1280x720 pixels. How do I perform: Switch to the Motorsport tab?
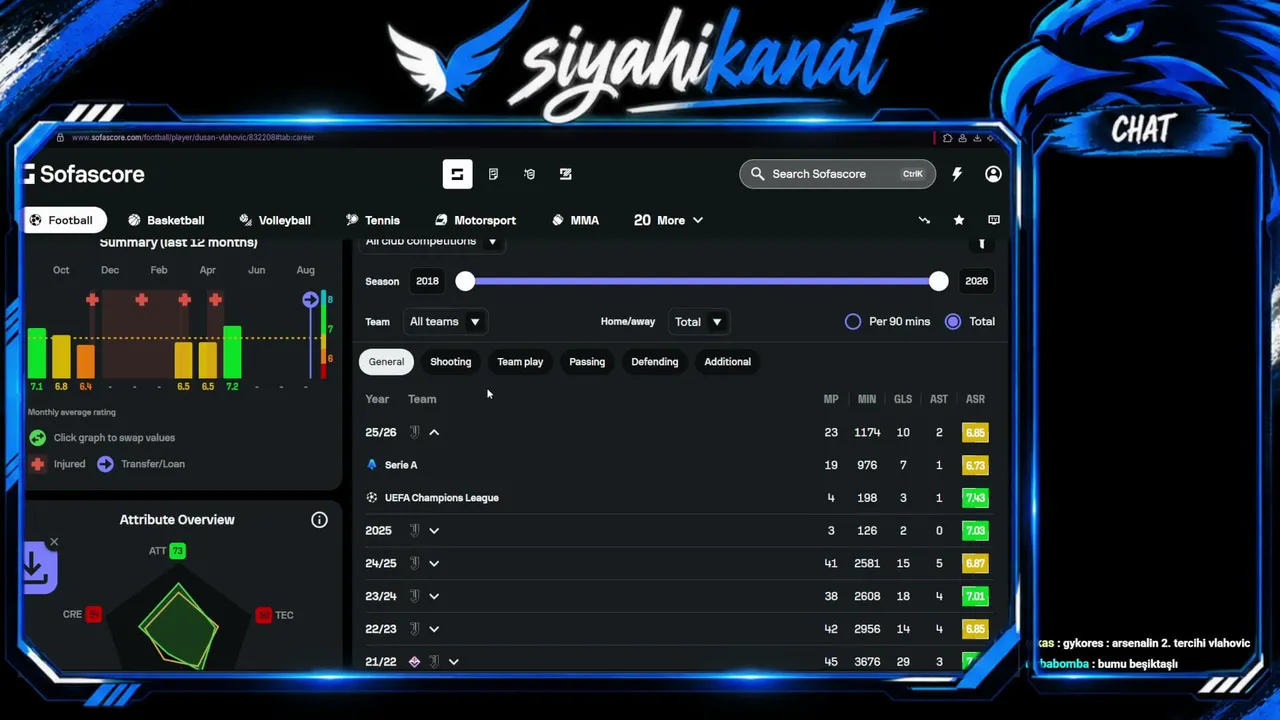click(x=475, y=220)
